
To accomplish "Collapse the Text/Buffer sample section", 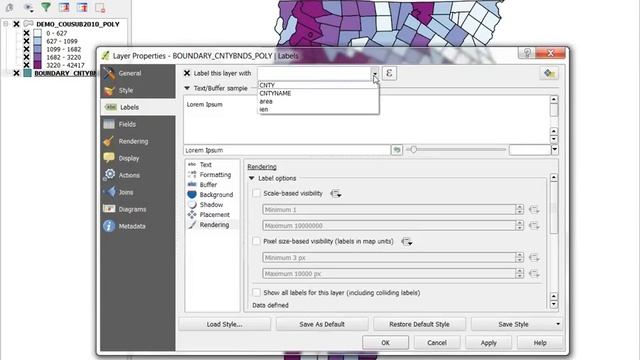I will pyautogui.click(x=187, y=88).
